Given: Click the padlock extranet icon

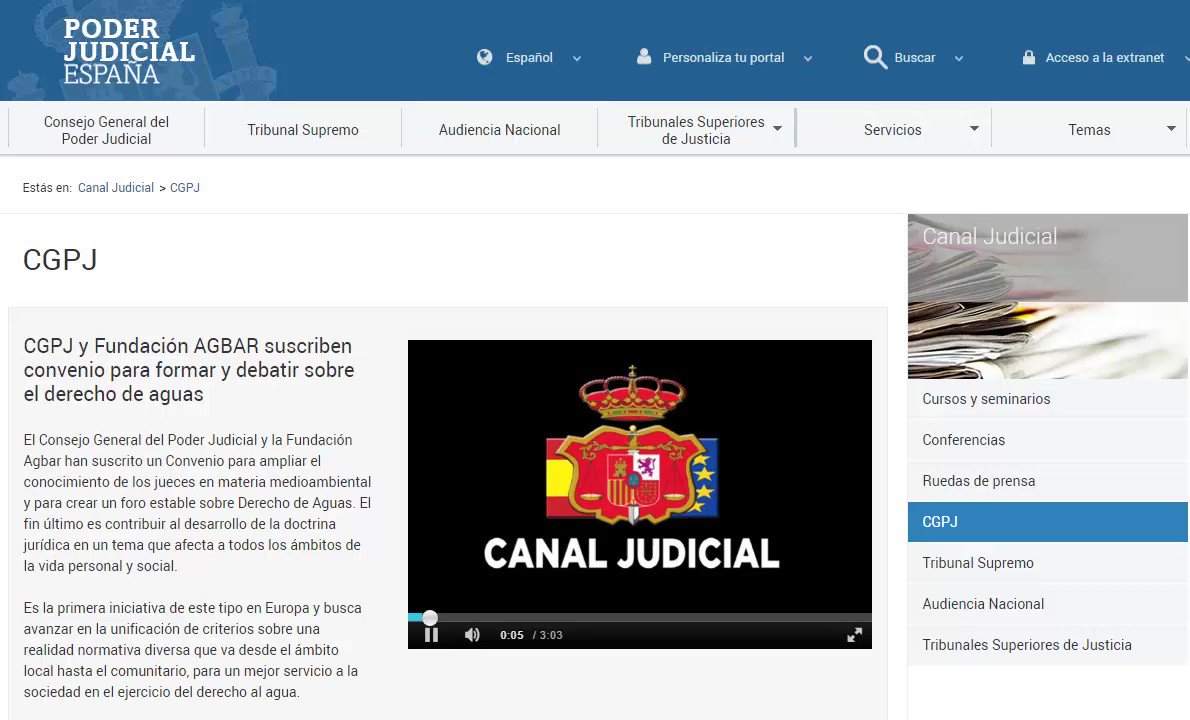Looking at the screenshot, I should [x=1028, y=57].
